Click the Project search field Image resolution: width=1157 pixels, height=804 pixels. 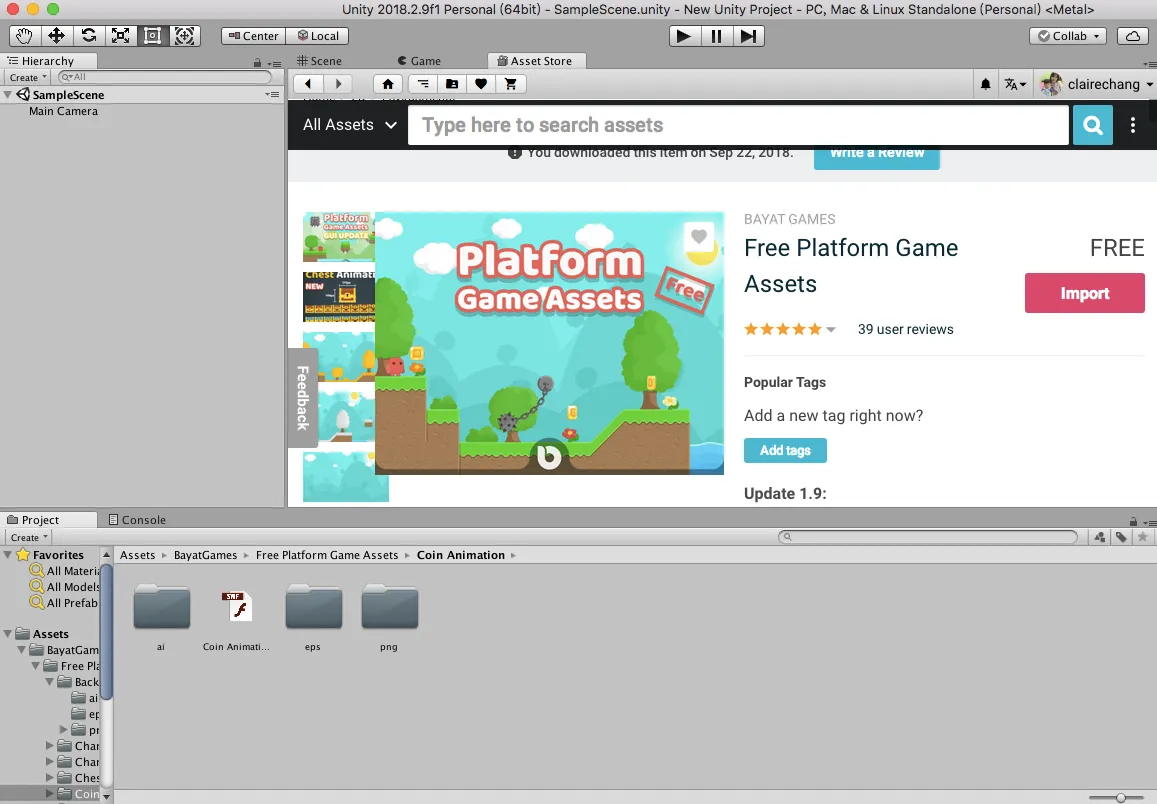pos(928,537)
